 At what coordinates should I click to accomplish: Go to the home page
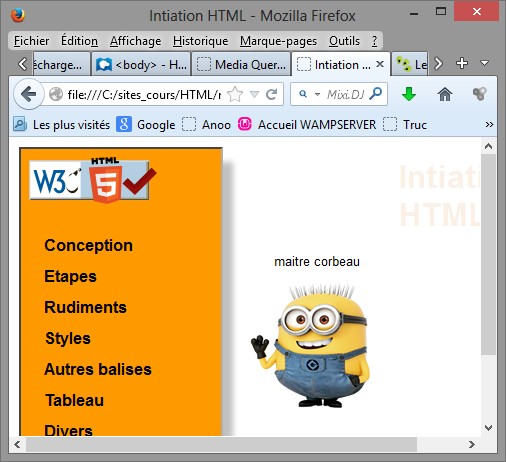pyautogui.click(x=445, y=94)
